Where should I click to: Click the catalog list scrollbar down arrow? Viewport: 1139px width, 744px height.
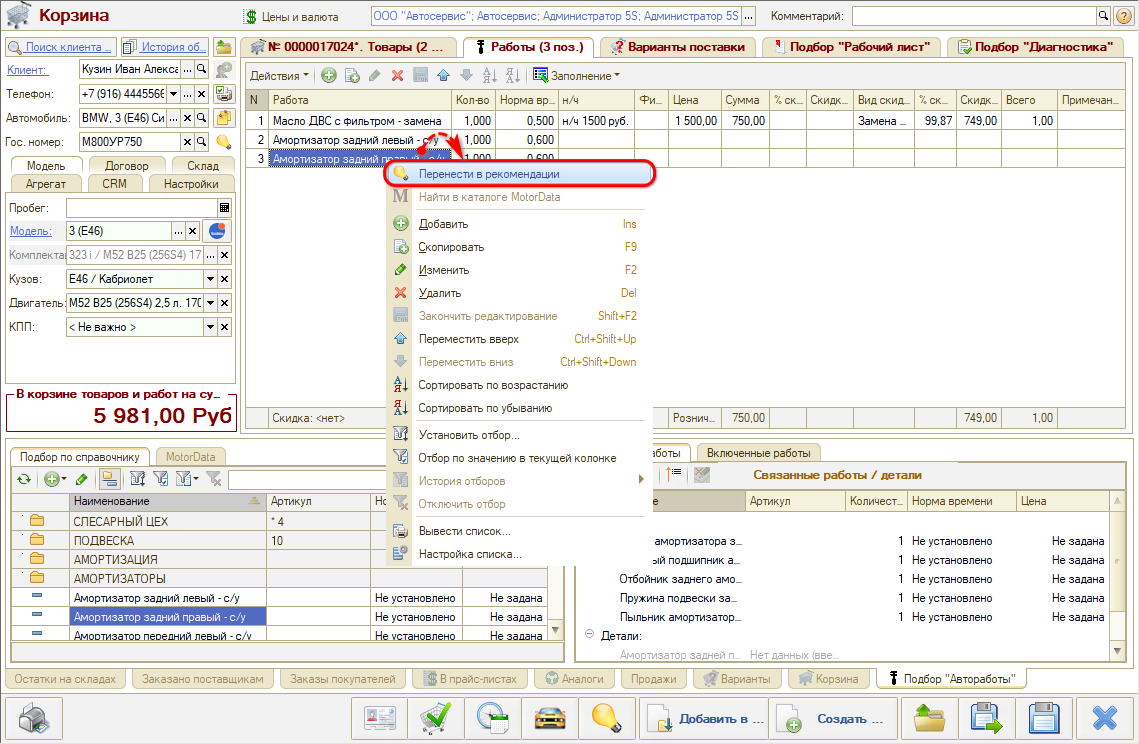coord(556,630)
